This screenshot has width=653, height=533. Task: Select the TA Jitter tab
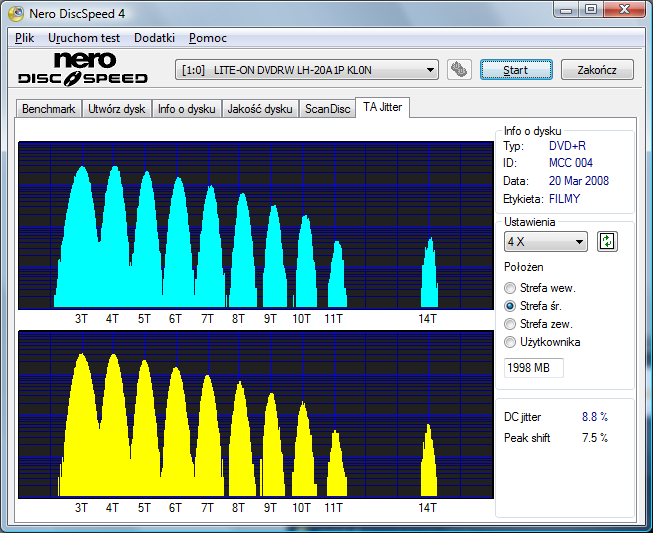pyautogui.click(x=382, y=107)
